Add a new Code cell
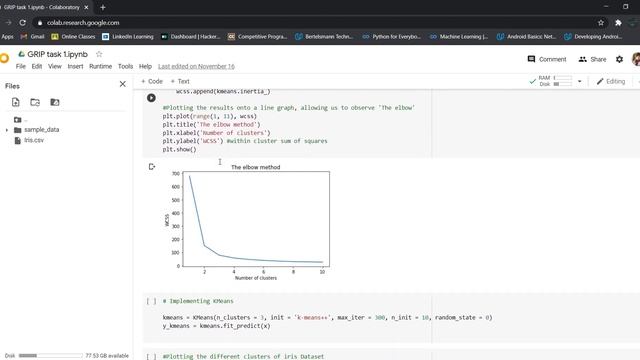The height and width of the screenshot is (360, 640). point(152,81)
